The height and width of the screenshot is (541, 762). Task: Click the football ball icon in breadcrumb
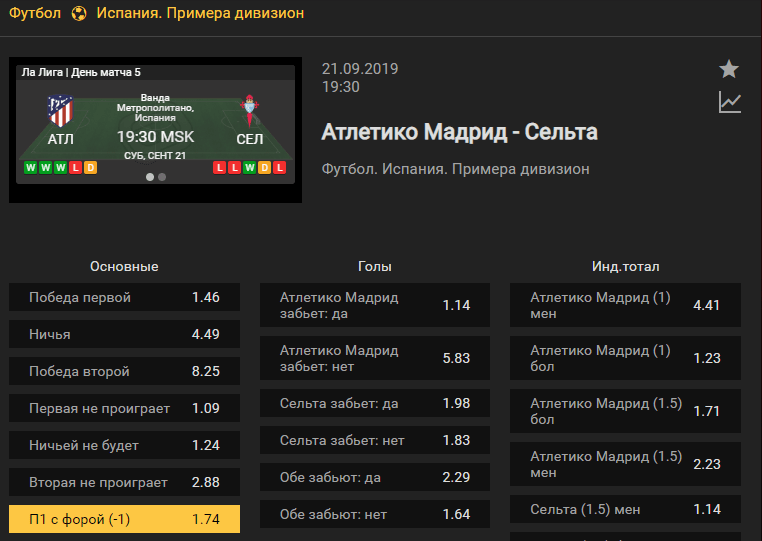79,13
